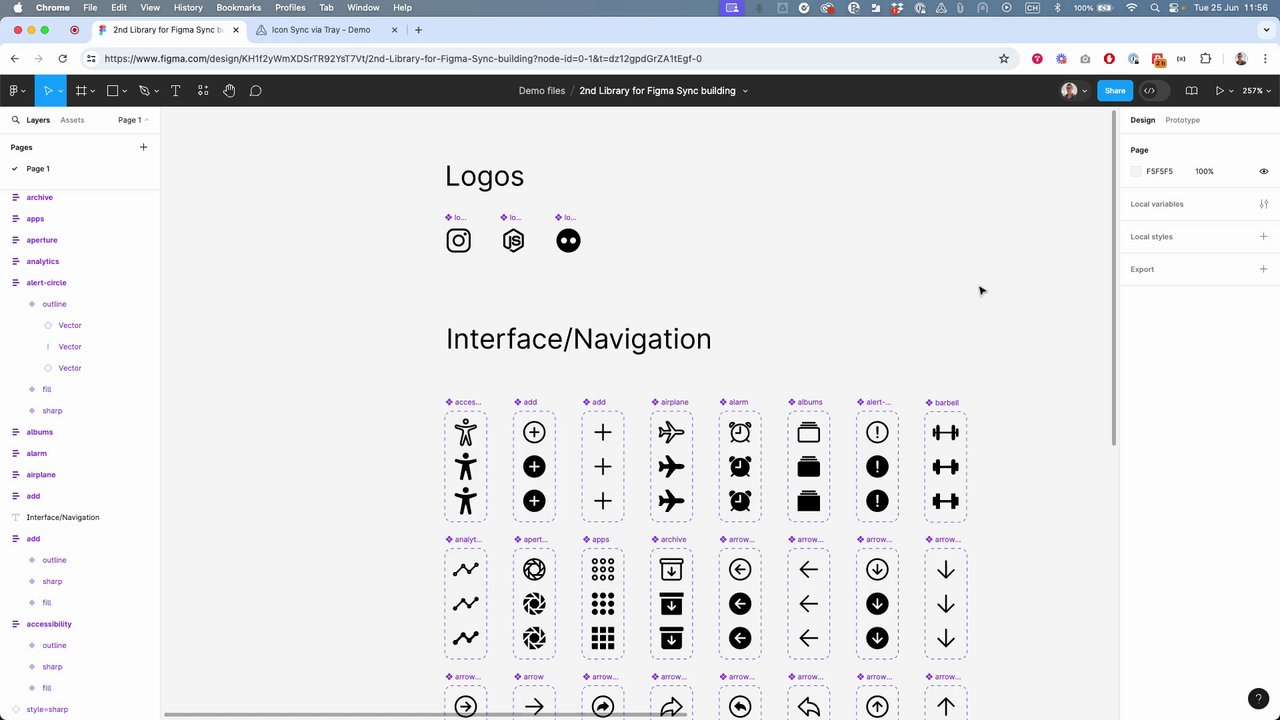
Task: Click the Figma user avatar
Action: pyautogui.click(x=1069, y=91)
